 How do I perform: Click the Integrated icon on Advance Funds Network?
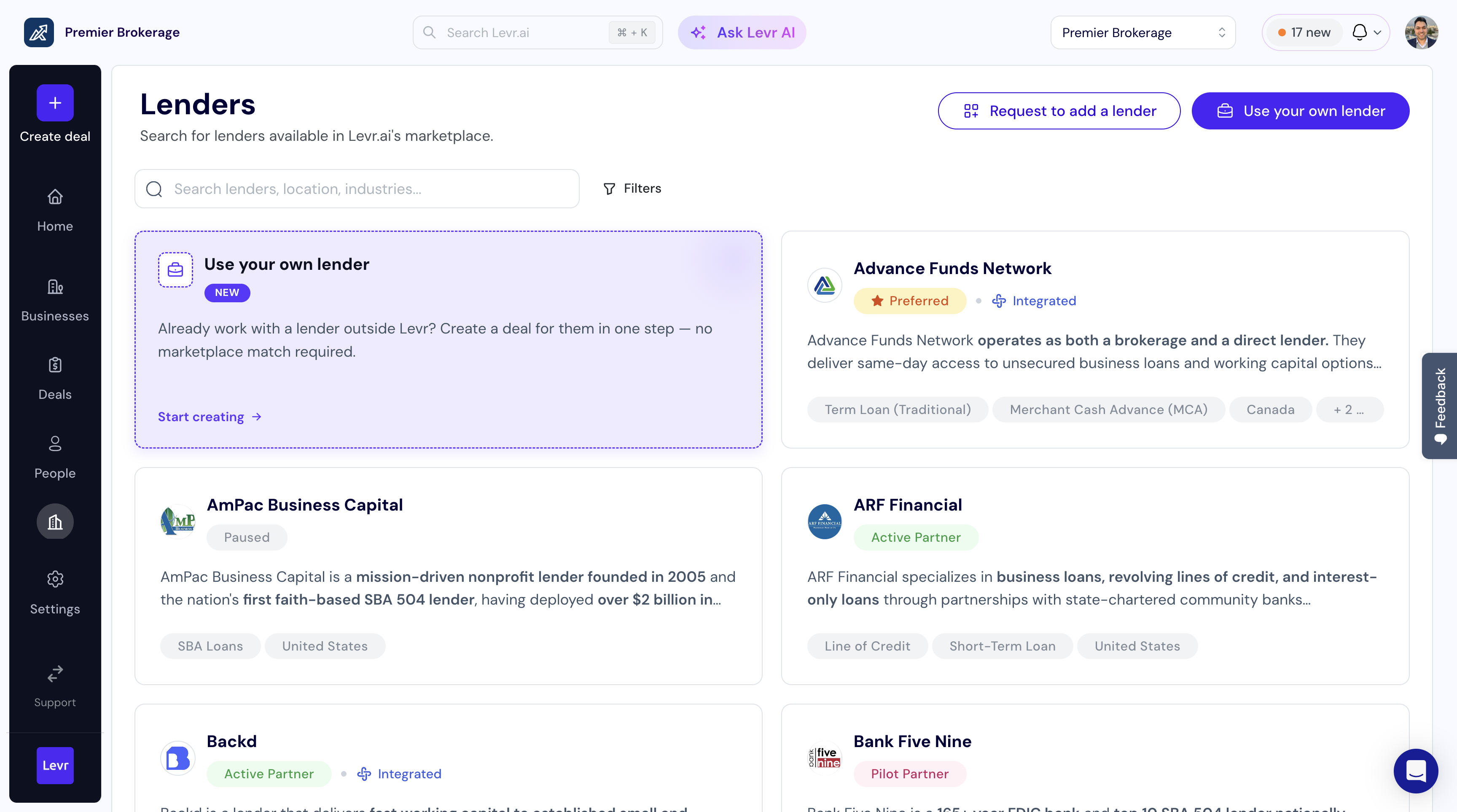coord(999,301)
